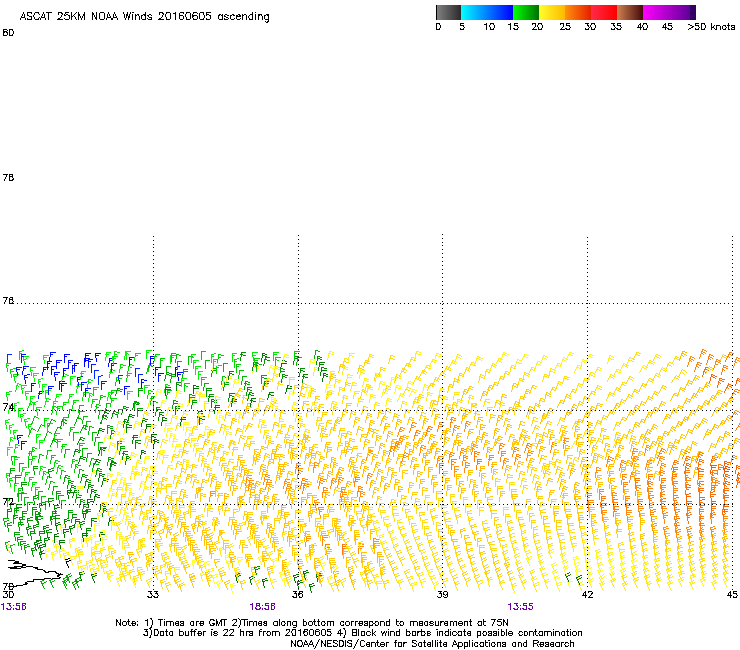Click the legend scale label '20'
The height and width of the screenshot is (650, 740).
[x=537, y=27]
